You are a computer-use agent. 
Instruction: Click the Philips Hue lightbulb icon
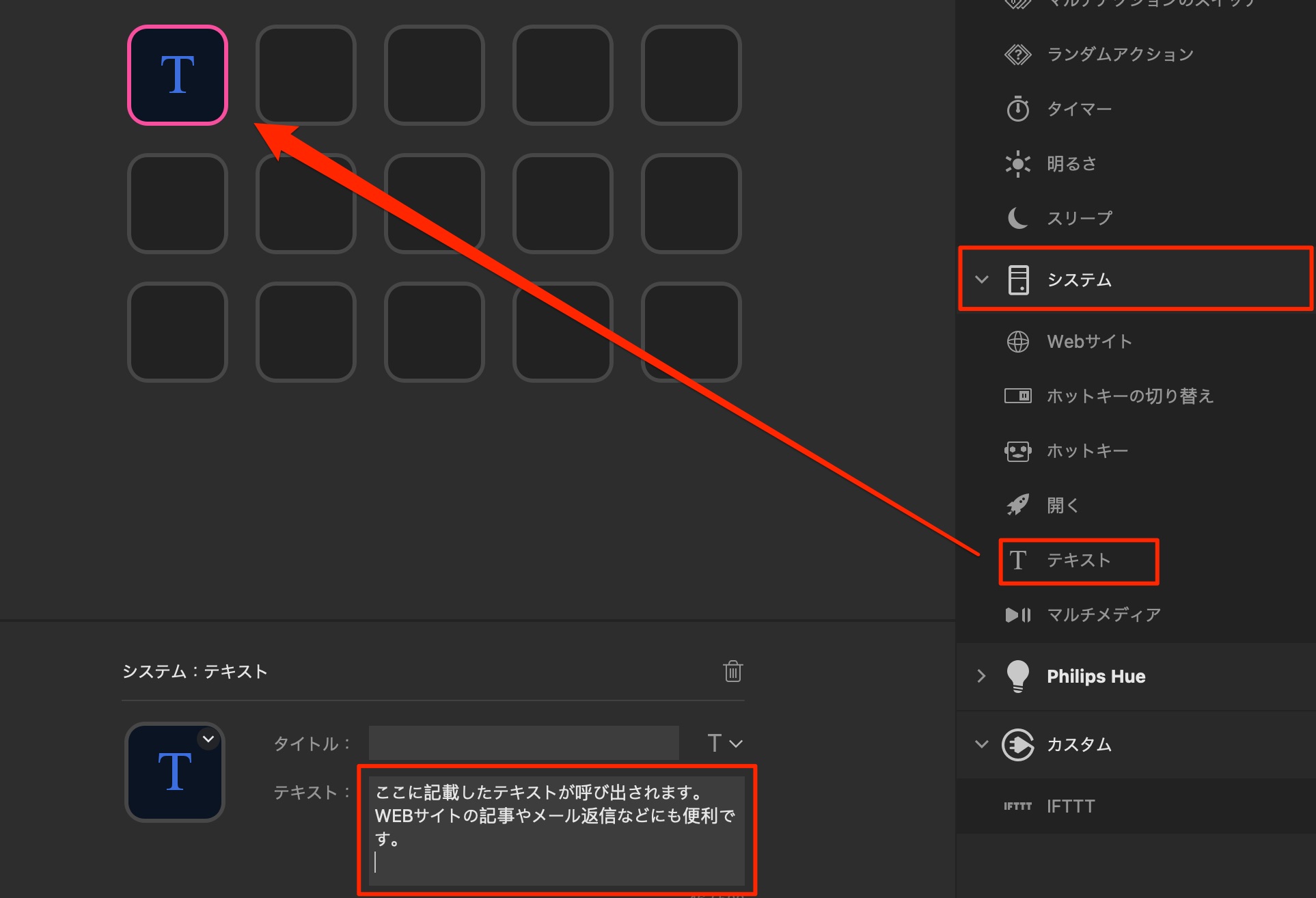pyautogui.click(x=1017, y=676)
